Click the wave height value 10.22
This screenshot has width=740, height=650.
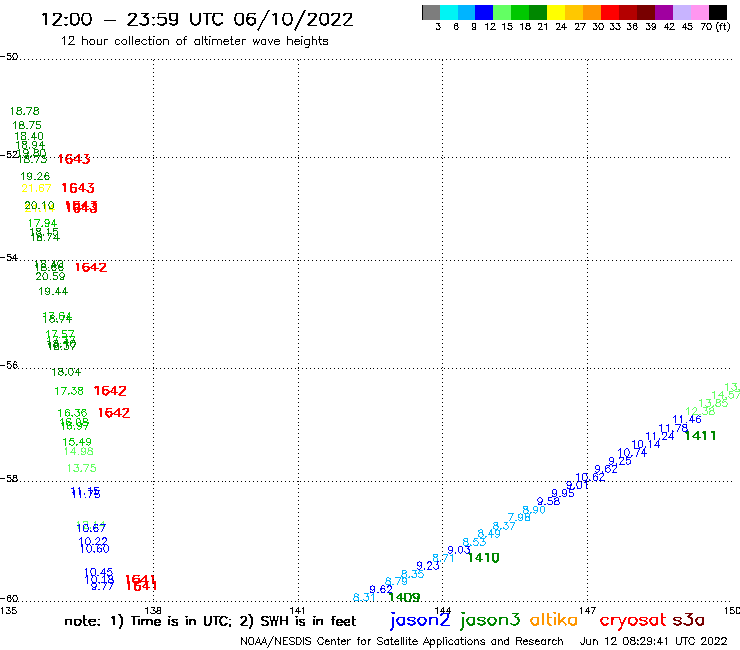93,541
